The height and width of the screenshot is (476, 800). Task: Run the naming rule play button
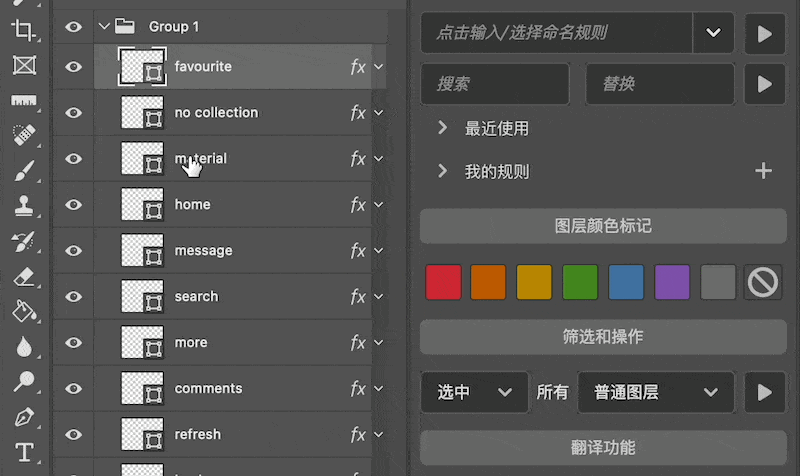coord(764,34)
